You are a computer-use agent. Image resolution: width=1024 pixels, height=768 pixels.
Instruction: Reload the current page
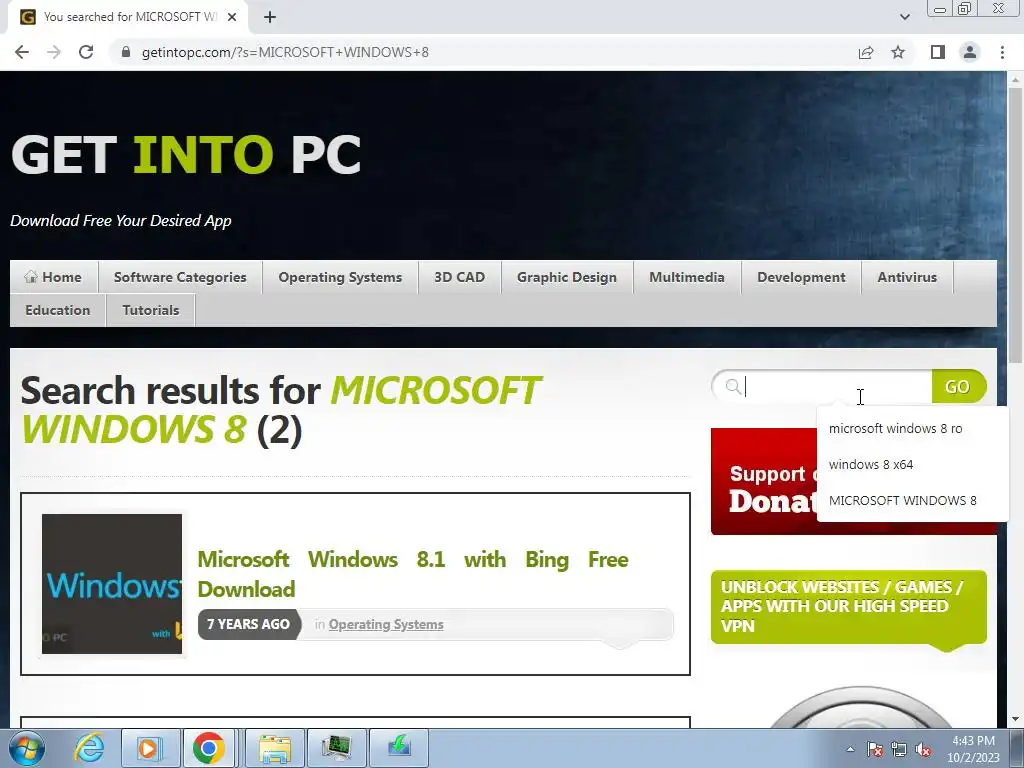click(x=86, y=52)
